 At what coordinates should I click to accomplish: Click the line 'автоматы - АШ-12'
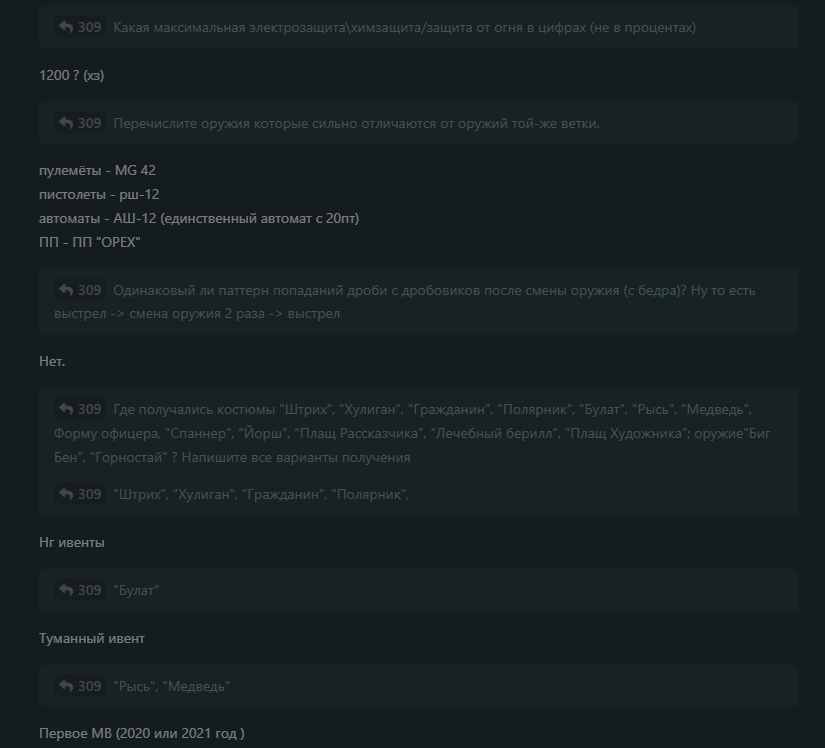[x=199, y=218]
